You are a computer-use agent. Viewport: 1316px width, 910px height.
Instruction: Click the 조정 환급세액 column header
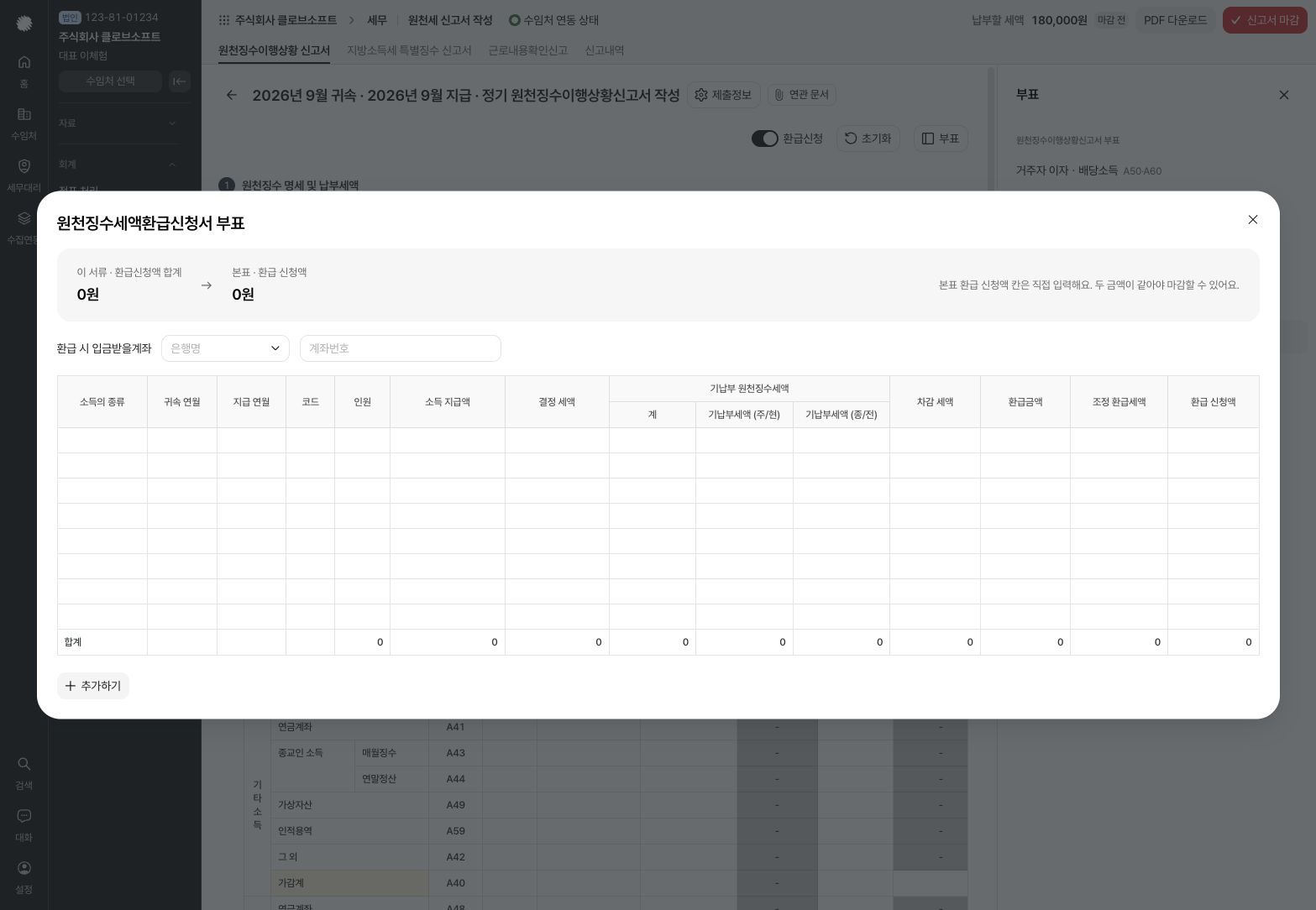click(x=1119, y=402)
